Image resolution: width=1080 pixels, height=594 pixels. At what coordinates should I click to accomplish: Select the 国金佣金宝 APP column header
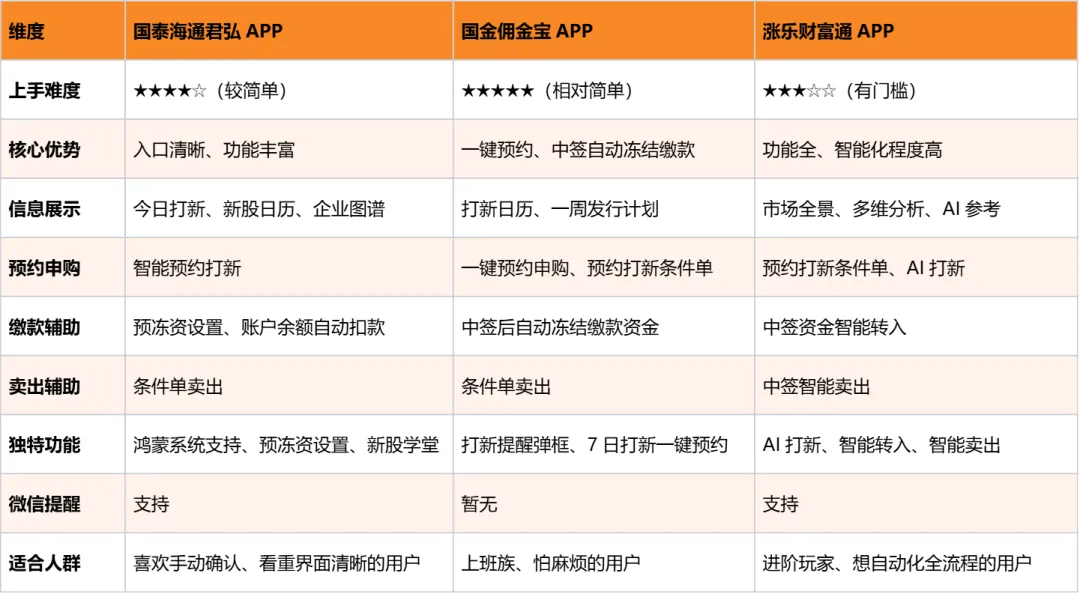(x=604, y=30)
